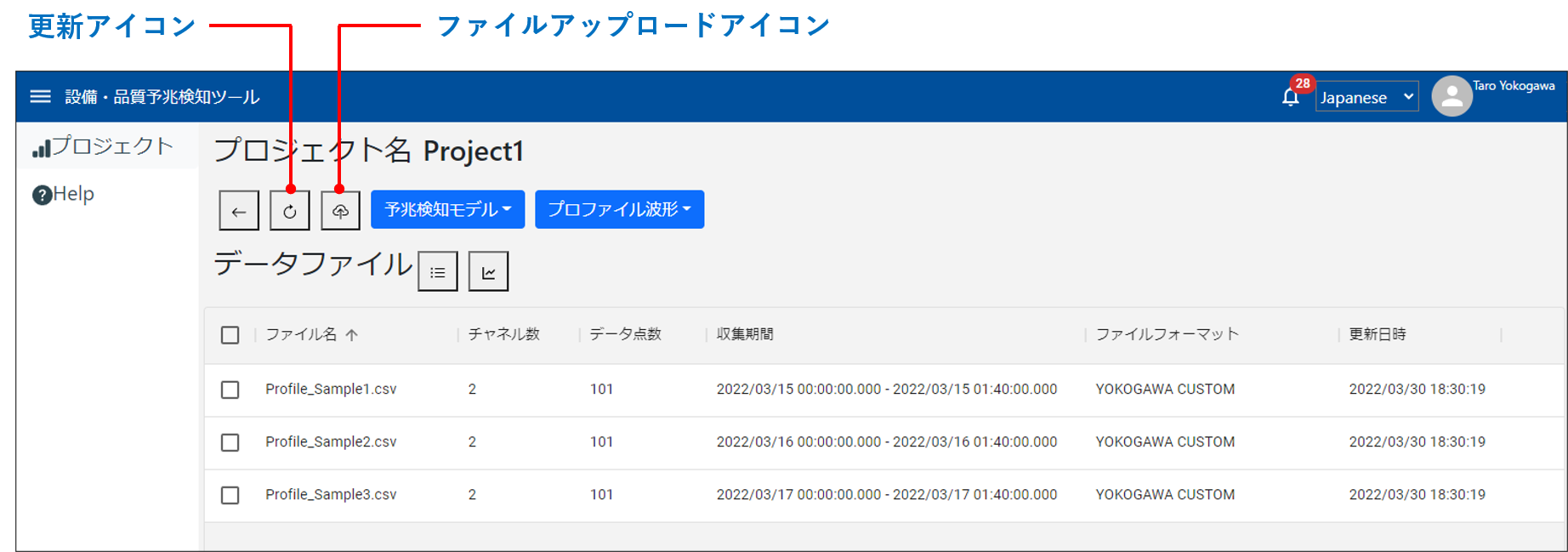Open Taro Yokogawa user avatar

[x=1452, y=96]
